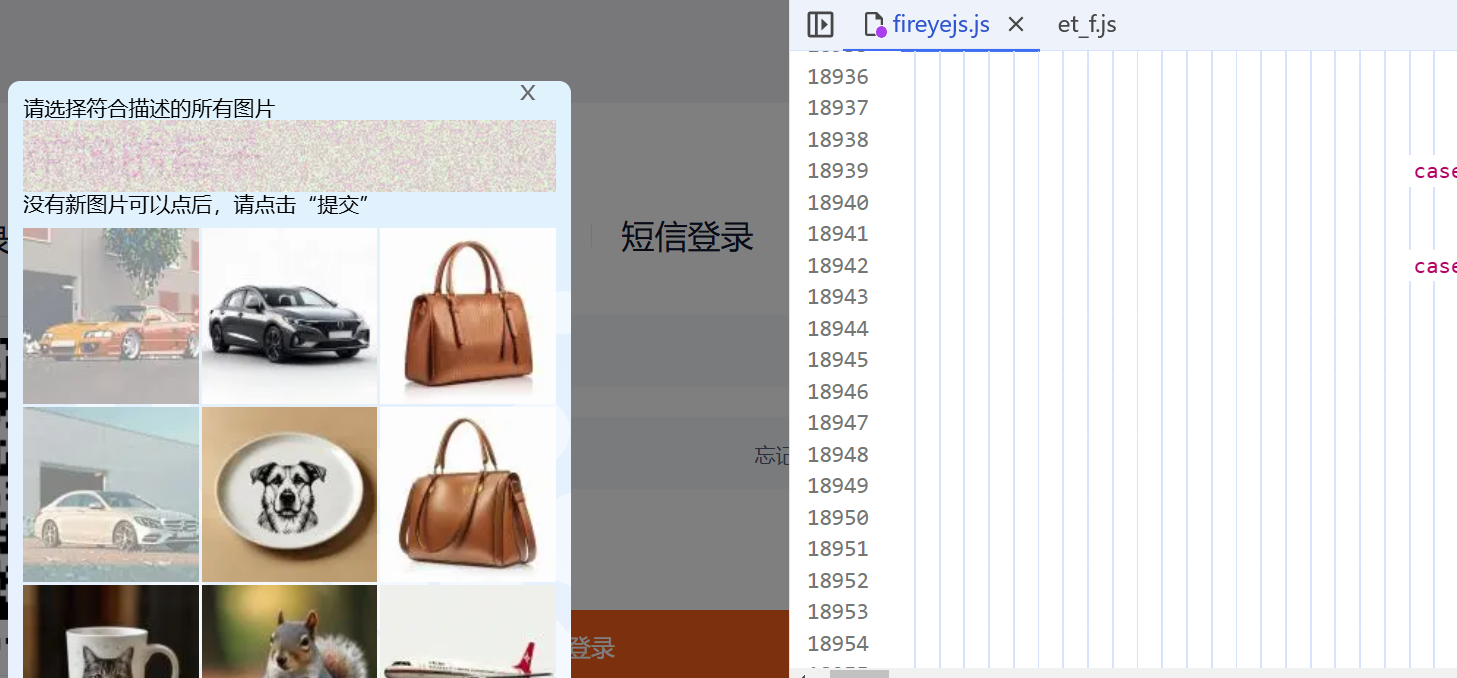
Task: Select the gray sedan car image
Action: click(x=289, y=315)
